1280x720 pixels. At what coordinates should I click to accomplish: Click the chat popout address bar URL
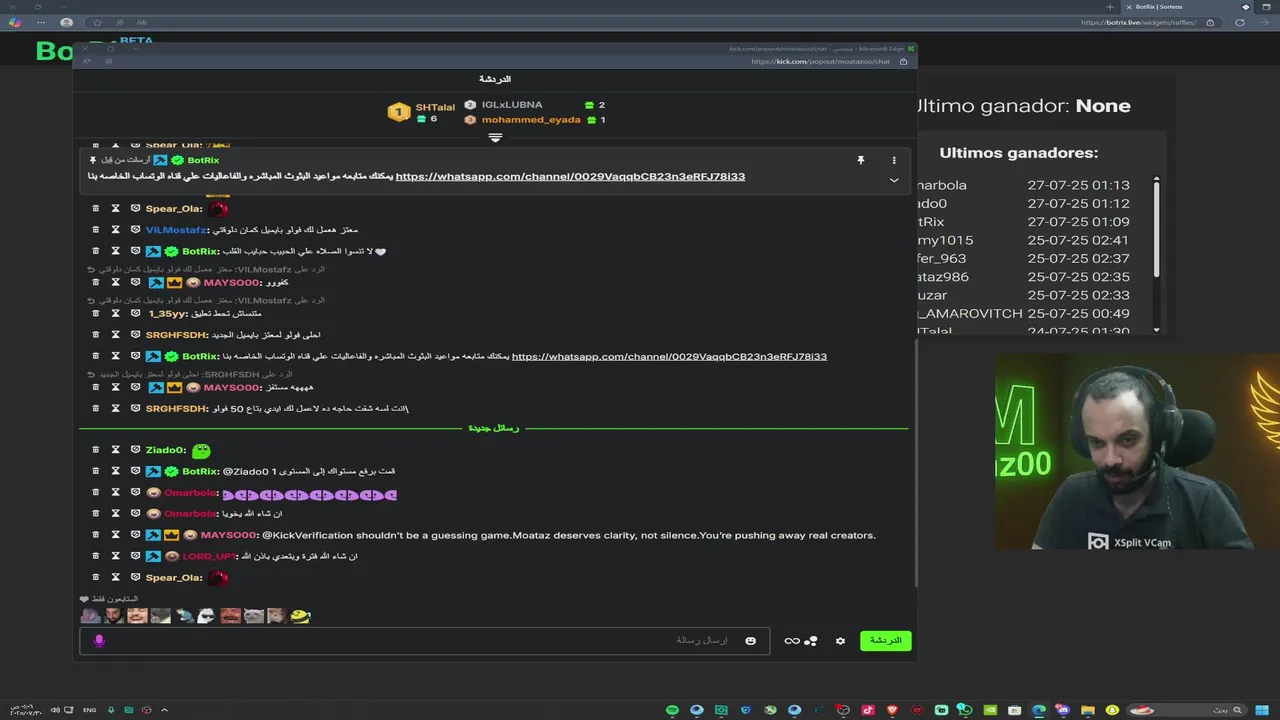pos(819,62)
